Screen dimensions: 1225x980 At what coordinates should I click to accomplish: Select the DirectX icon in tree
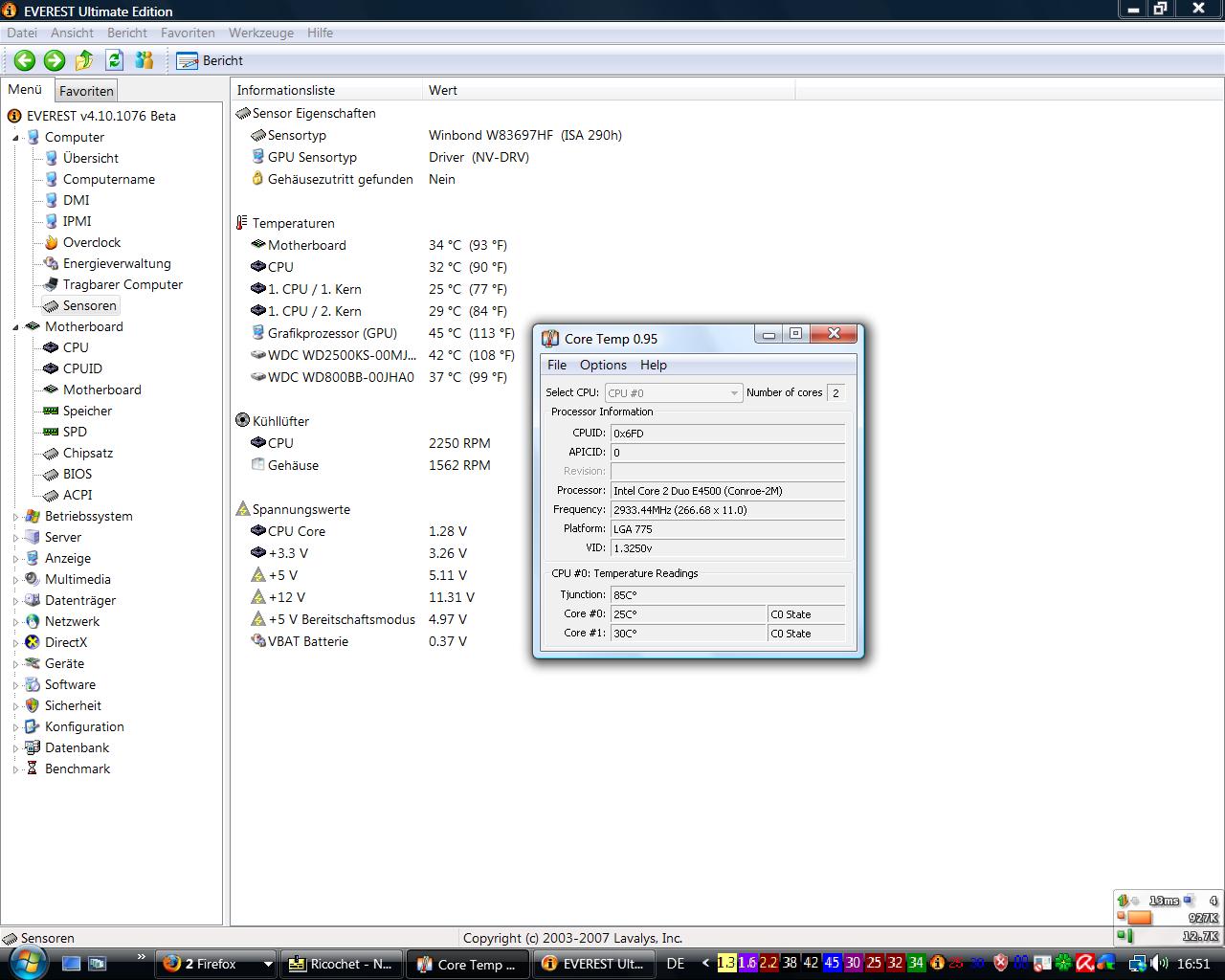pyautogui.click(x=33, y=642)
